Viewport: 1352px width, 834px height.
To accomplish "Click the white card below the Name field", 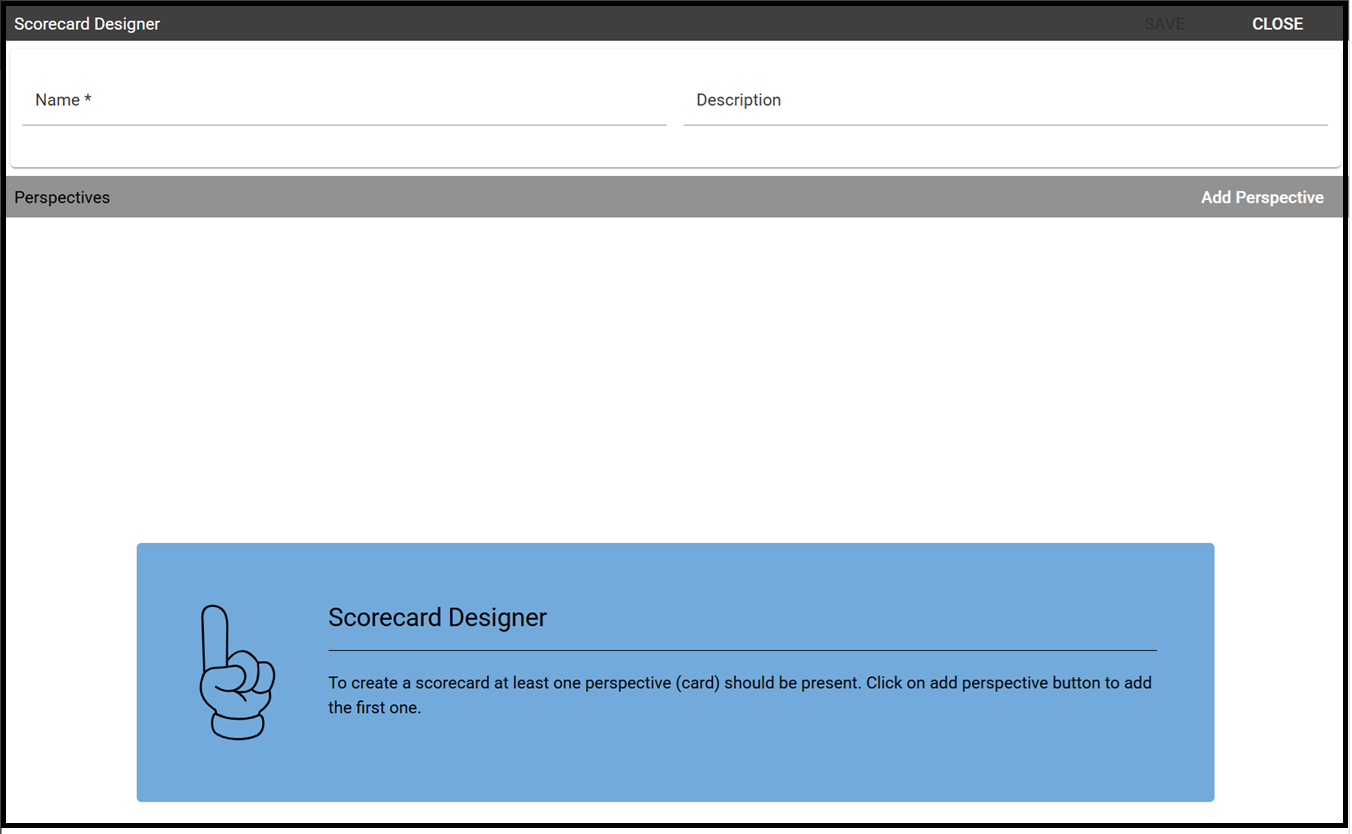I will click(675, 147).
